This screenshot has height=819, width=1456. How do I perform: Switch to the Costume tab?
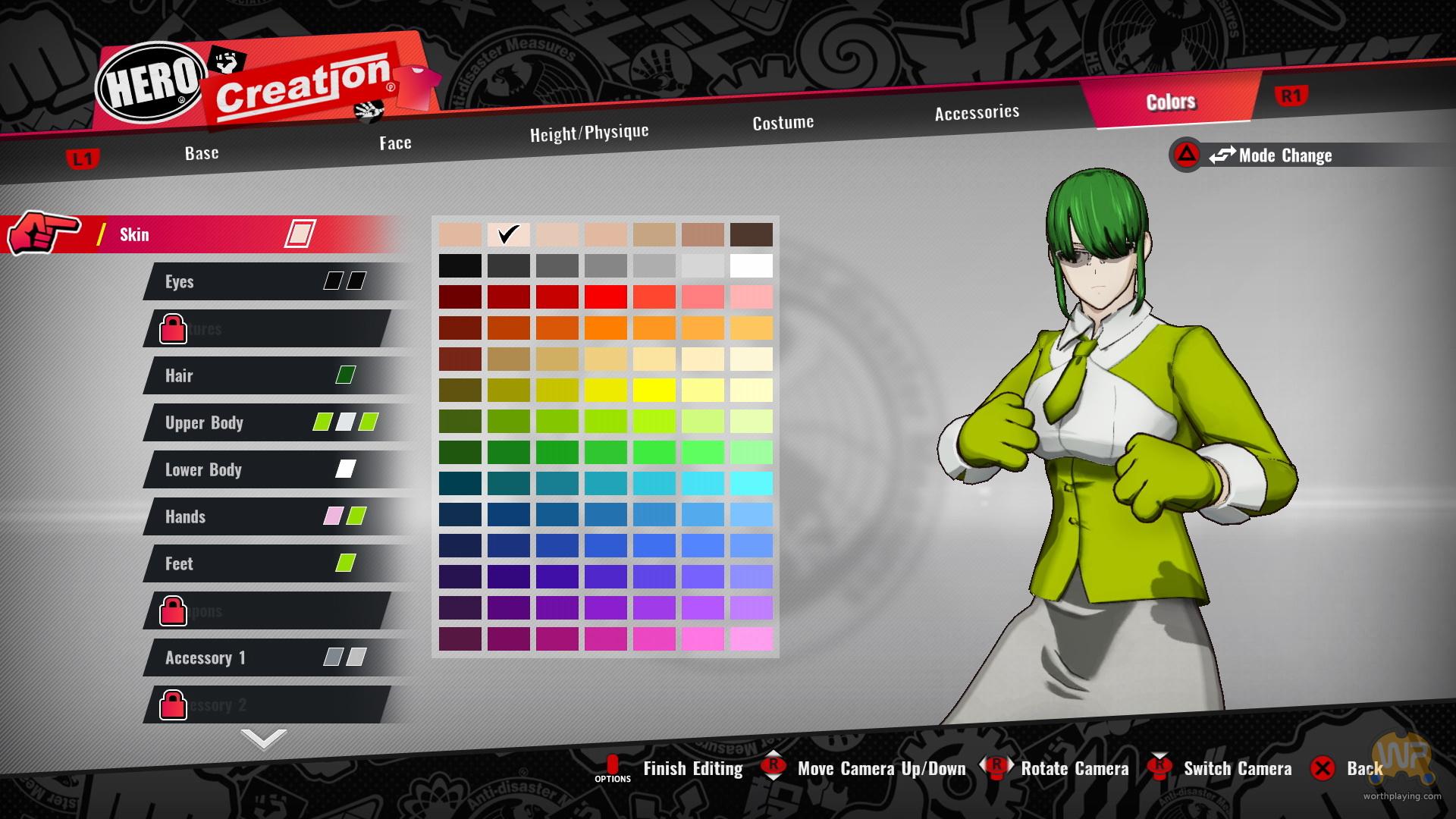tap(783, 123)
